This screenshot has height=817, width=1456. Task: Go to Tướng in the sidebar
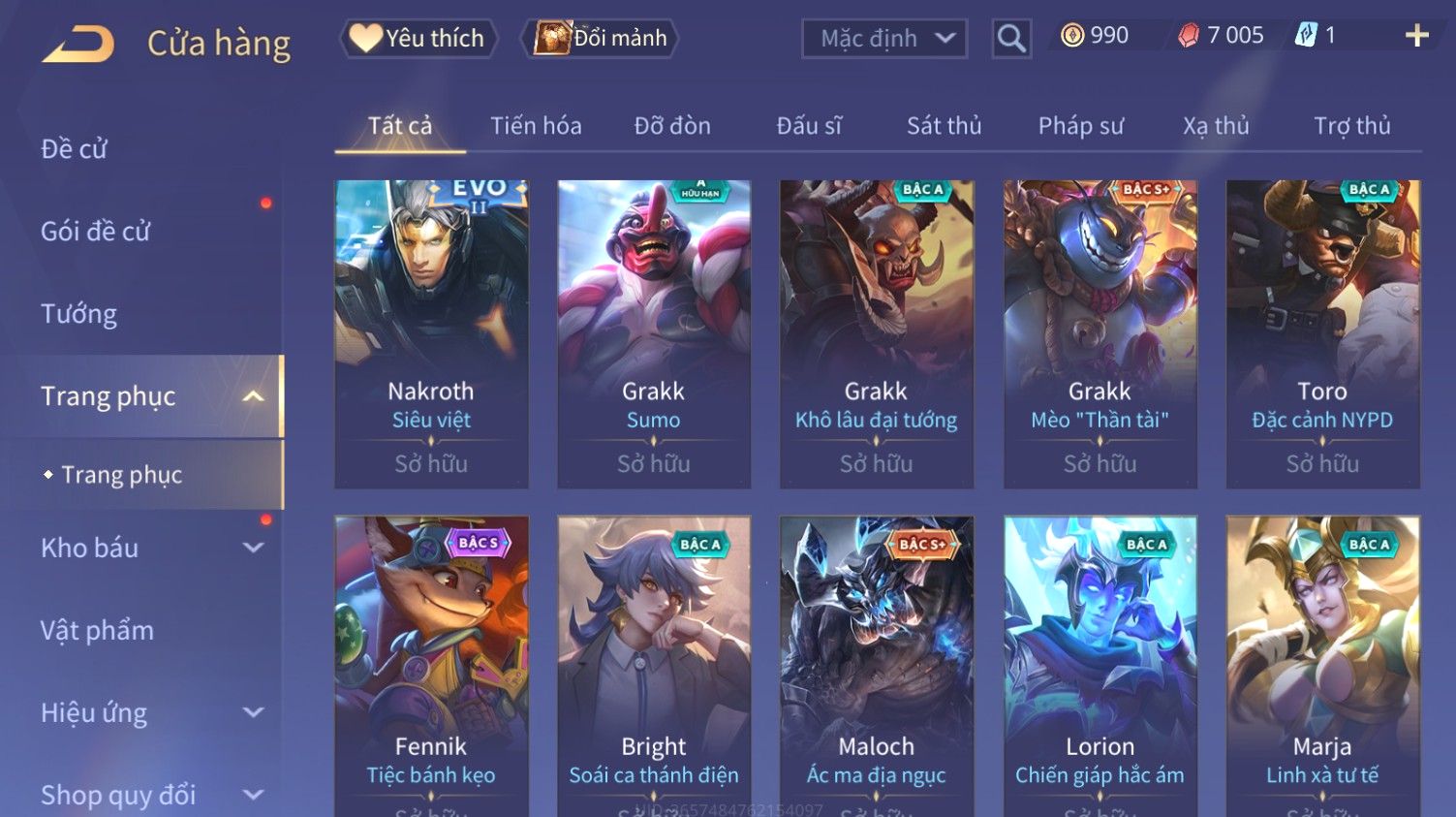click(x=78, y=314)
